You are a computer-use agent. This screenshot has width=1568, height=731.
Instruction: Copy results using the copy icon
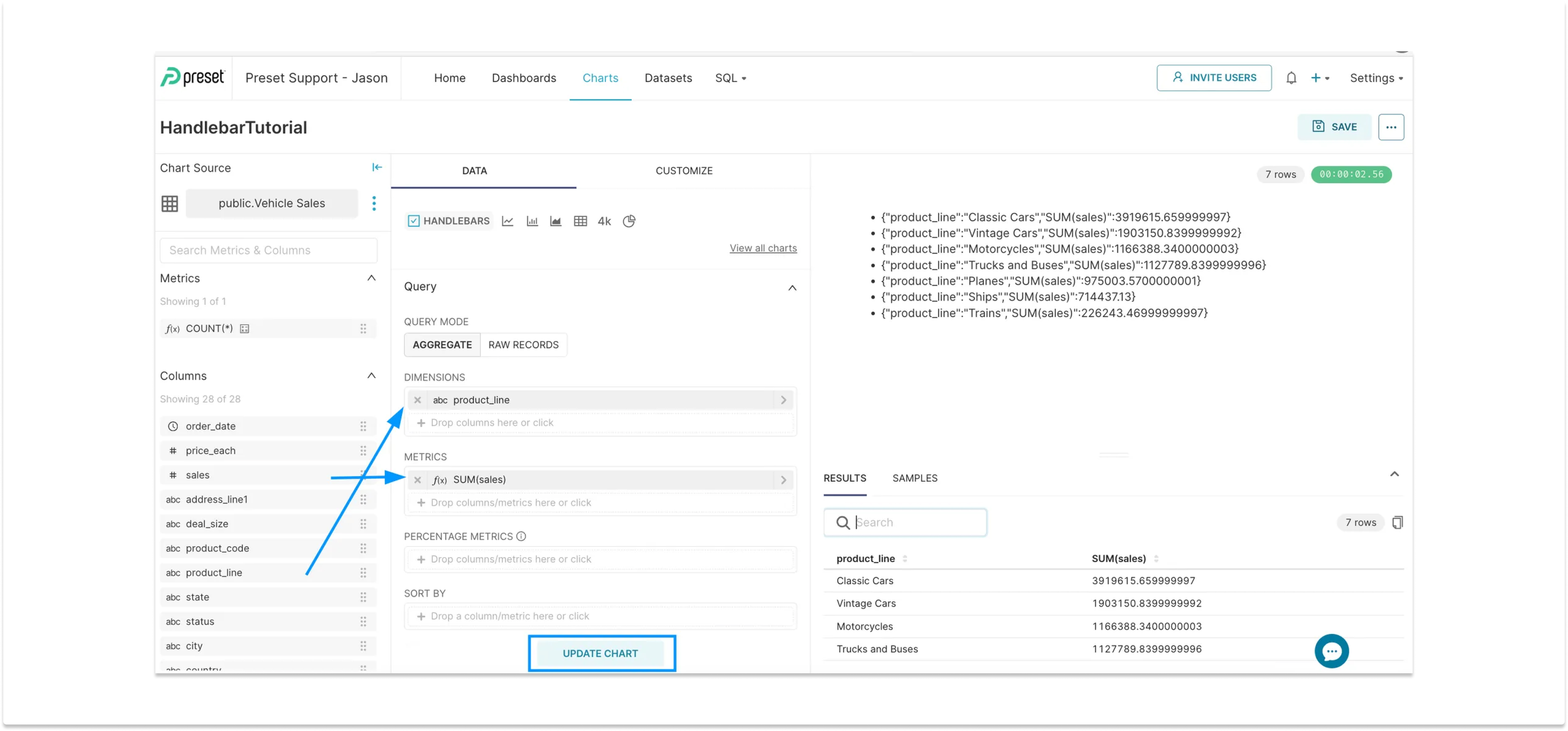tap(1398, 522)
